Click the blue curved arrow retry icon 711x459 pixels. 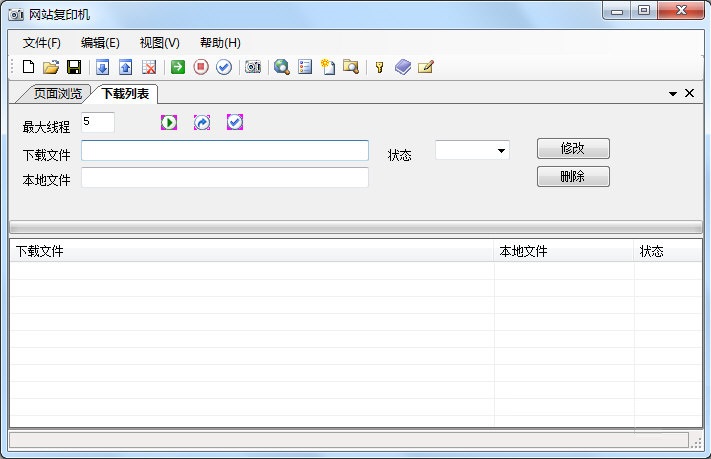pyautogui.click(x=202, y=122)
